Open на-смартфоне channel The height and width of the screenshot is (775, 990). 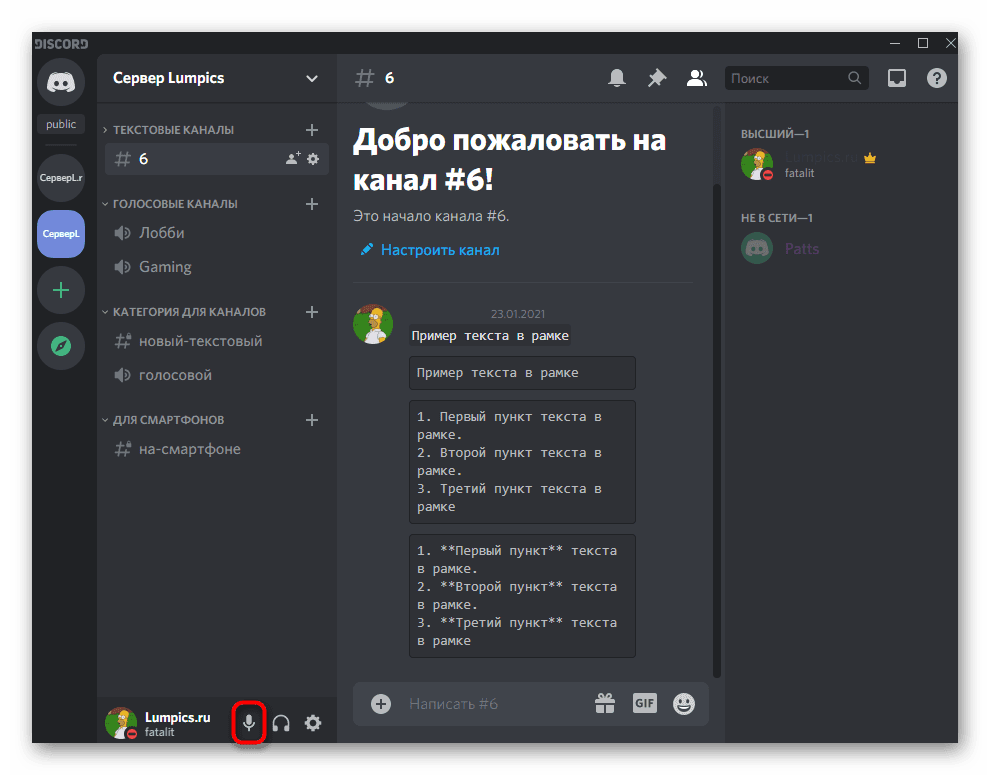click(217, 449)
